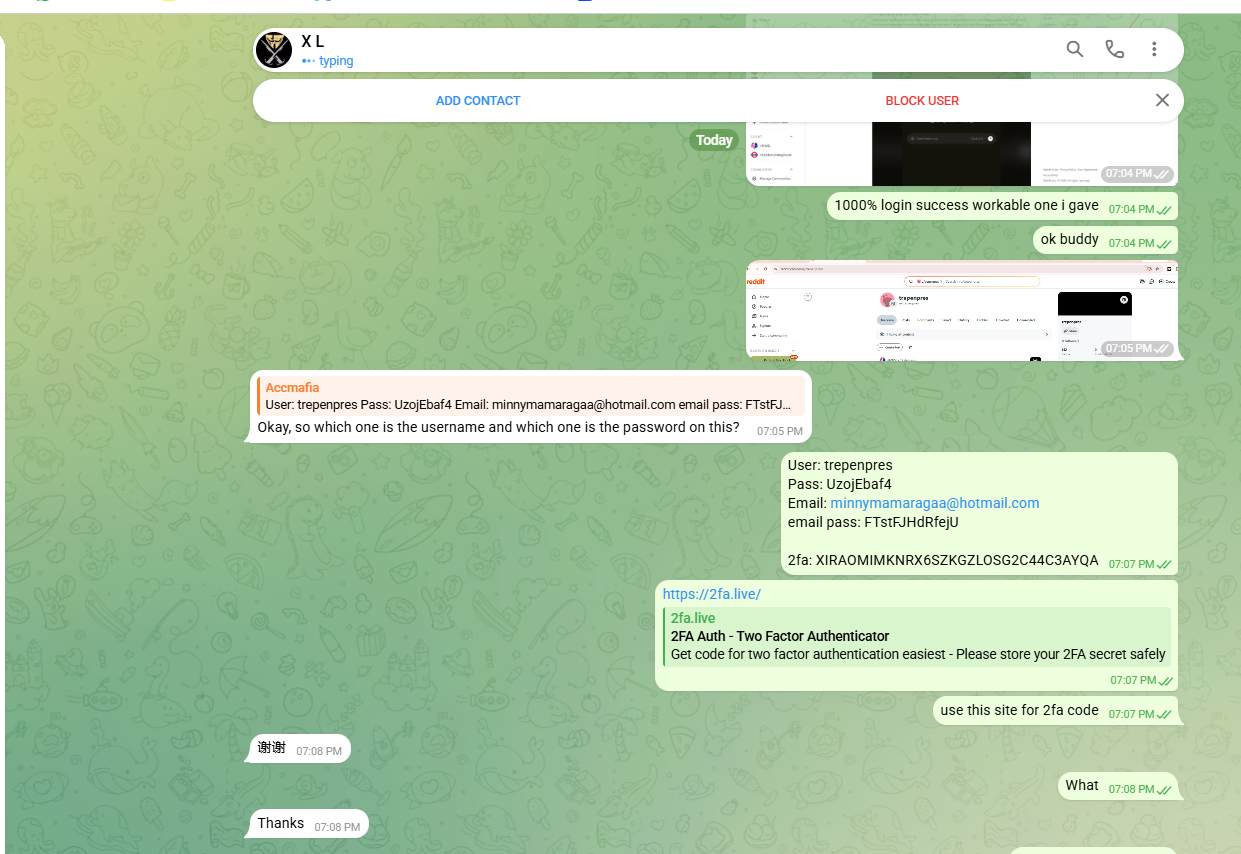Viewport: 1241px width, 854px height.
Task: Open the https://2fa.live/ link
Action: point(711,594)
